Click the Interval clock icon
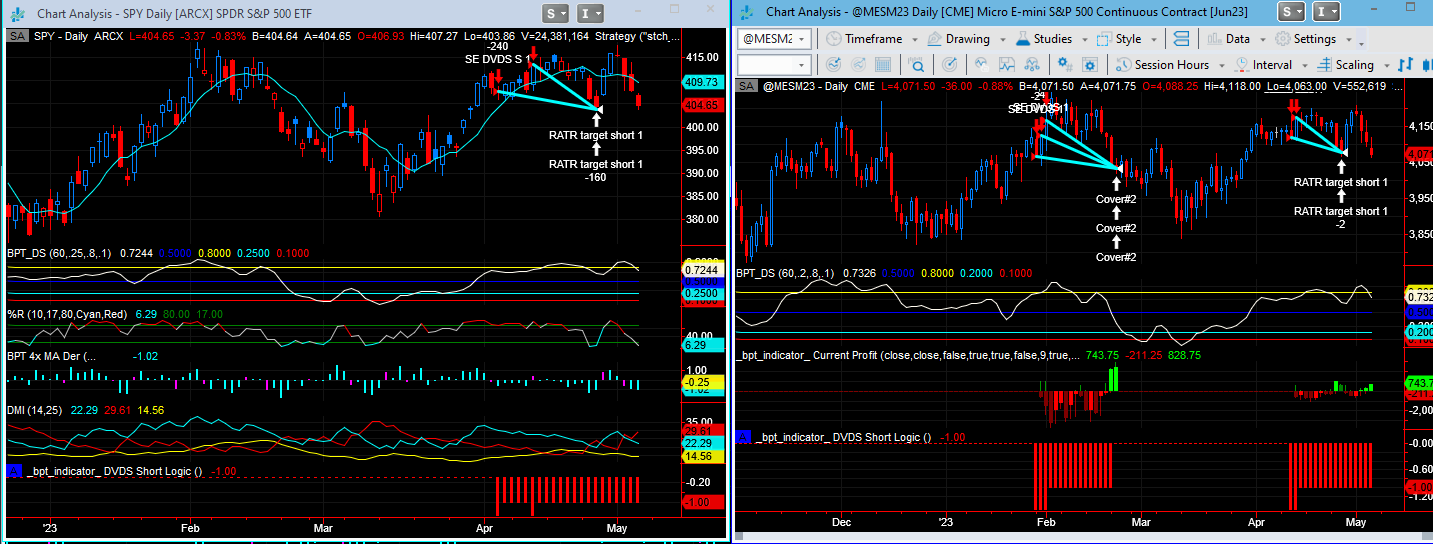This screenshot has height=544, width=1433. point(1241,65)
